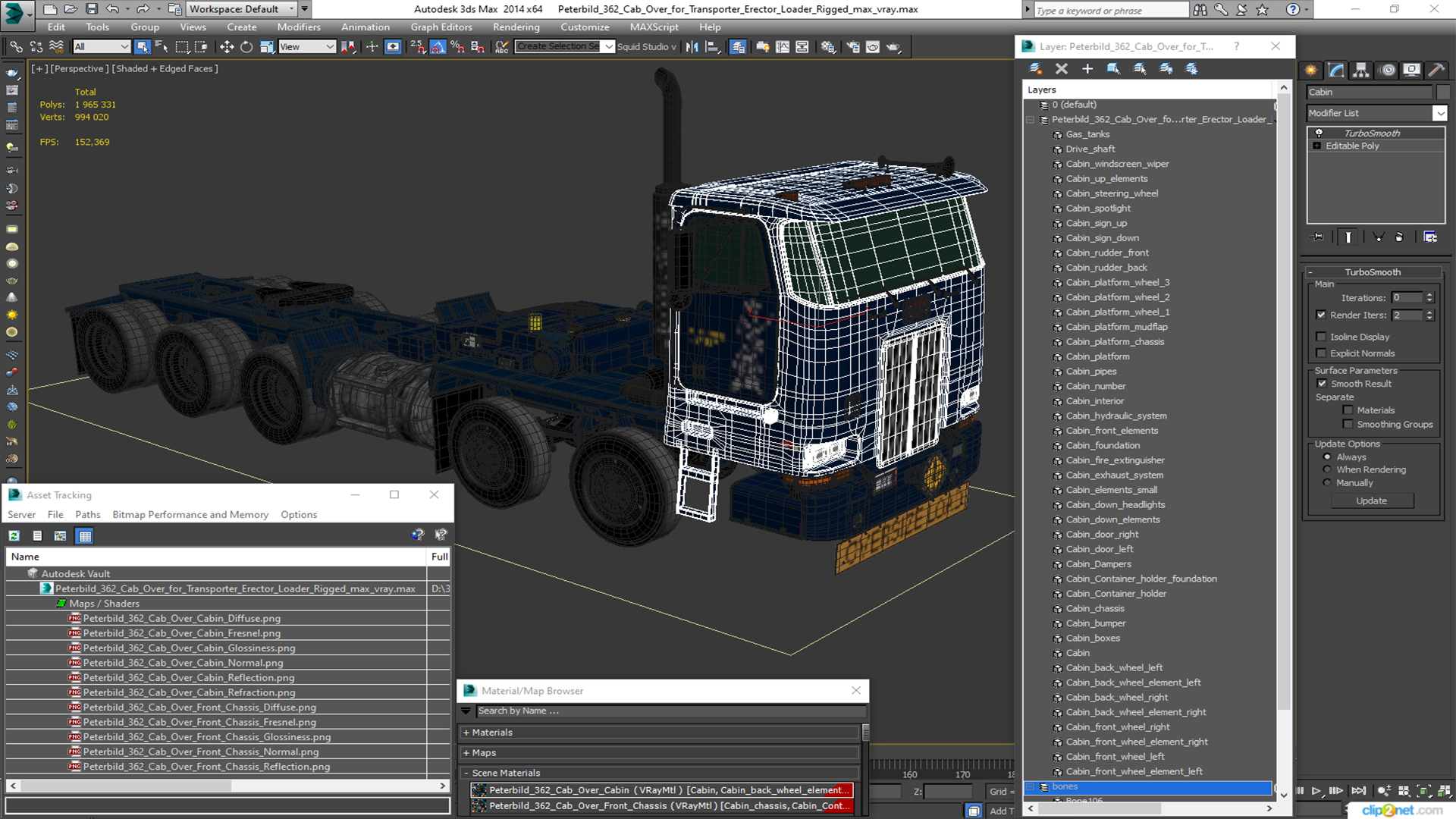
Task: Open Paths menu in Asset Tracking
Action: [88, 514]
